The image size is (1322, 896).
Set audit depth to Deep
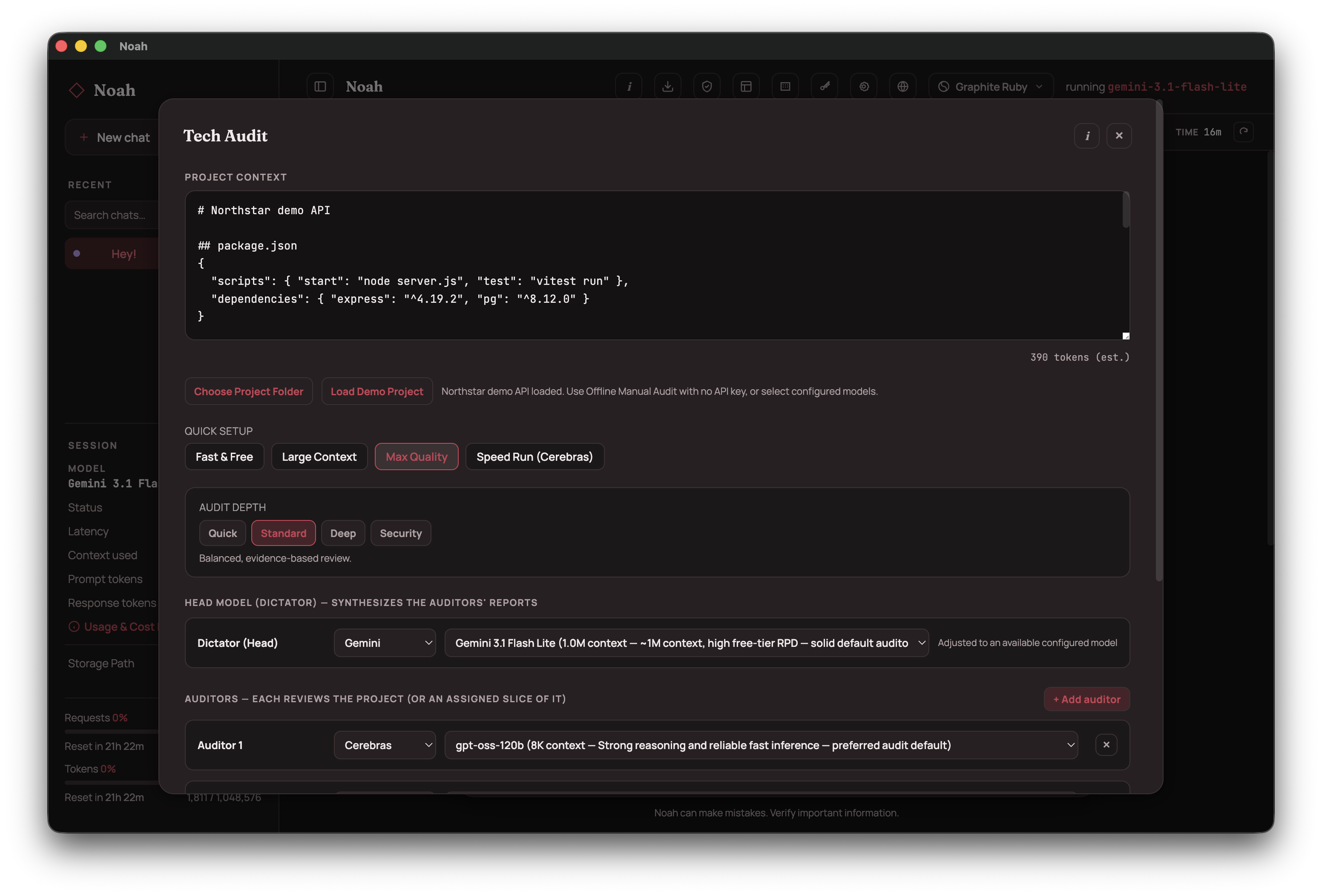click(x=343, y=533)
